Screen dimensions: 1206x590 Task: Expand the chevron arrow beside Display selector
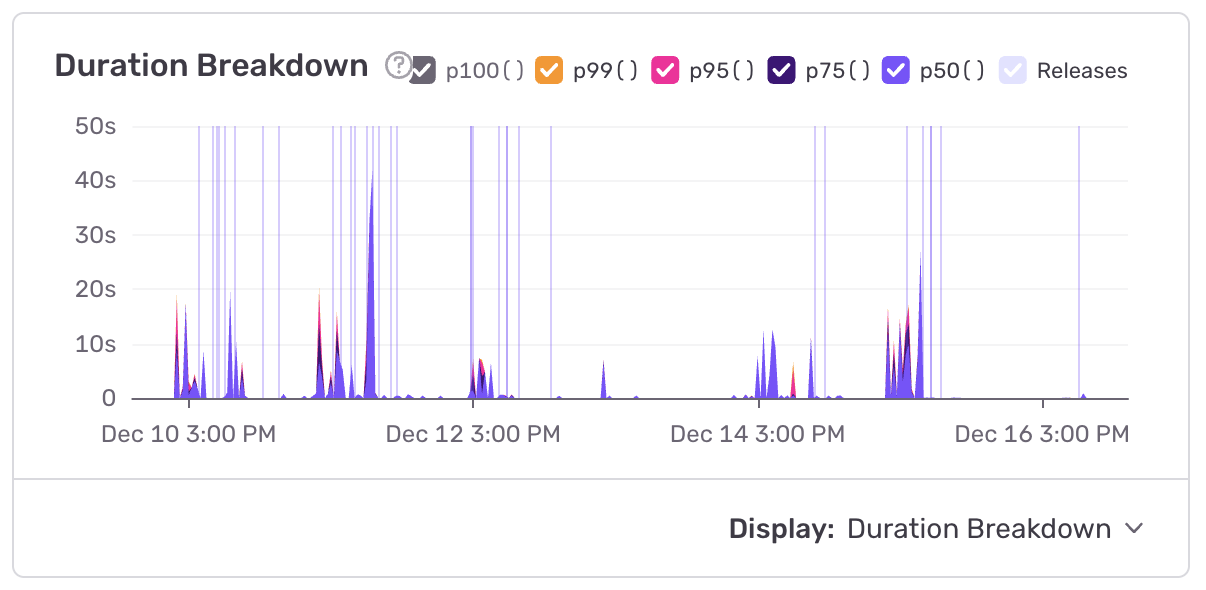(x=1133, y=529)
